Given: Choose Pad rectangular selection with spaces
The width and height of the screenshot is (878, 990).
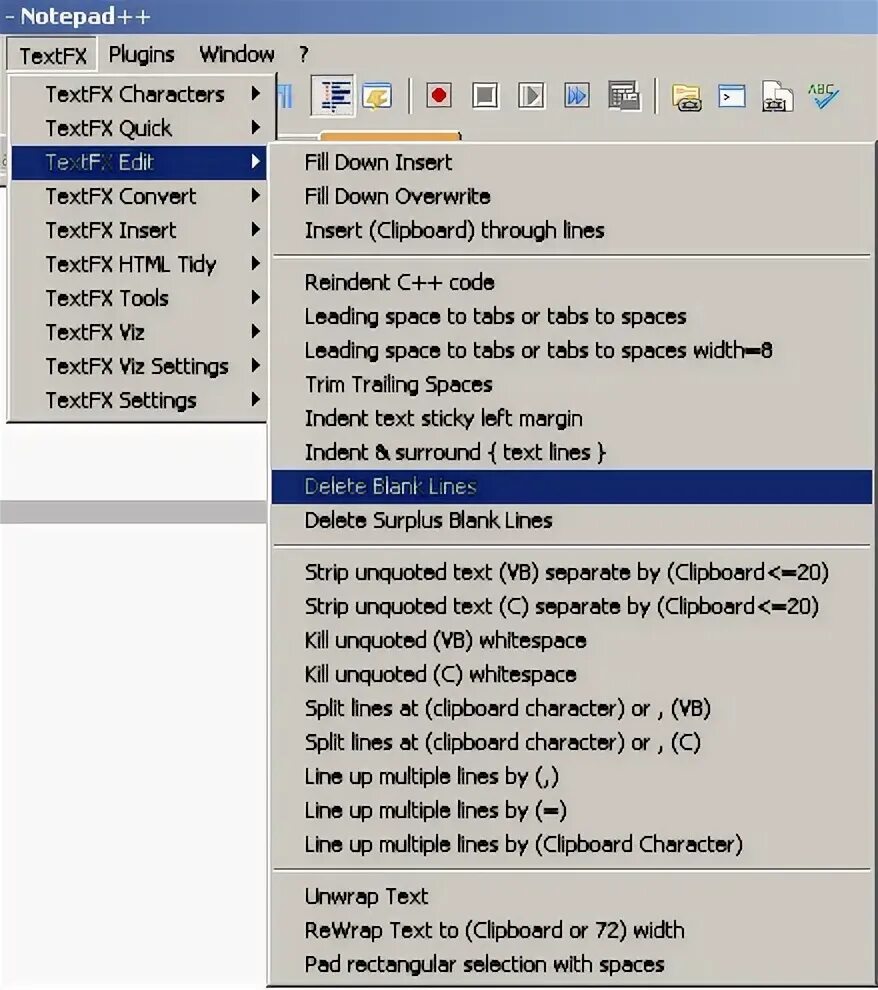Looking at the screenshot, I should coord(572,965).
